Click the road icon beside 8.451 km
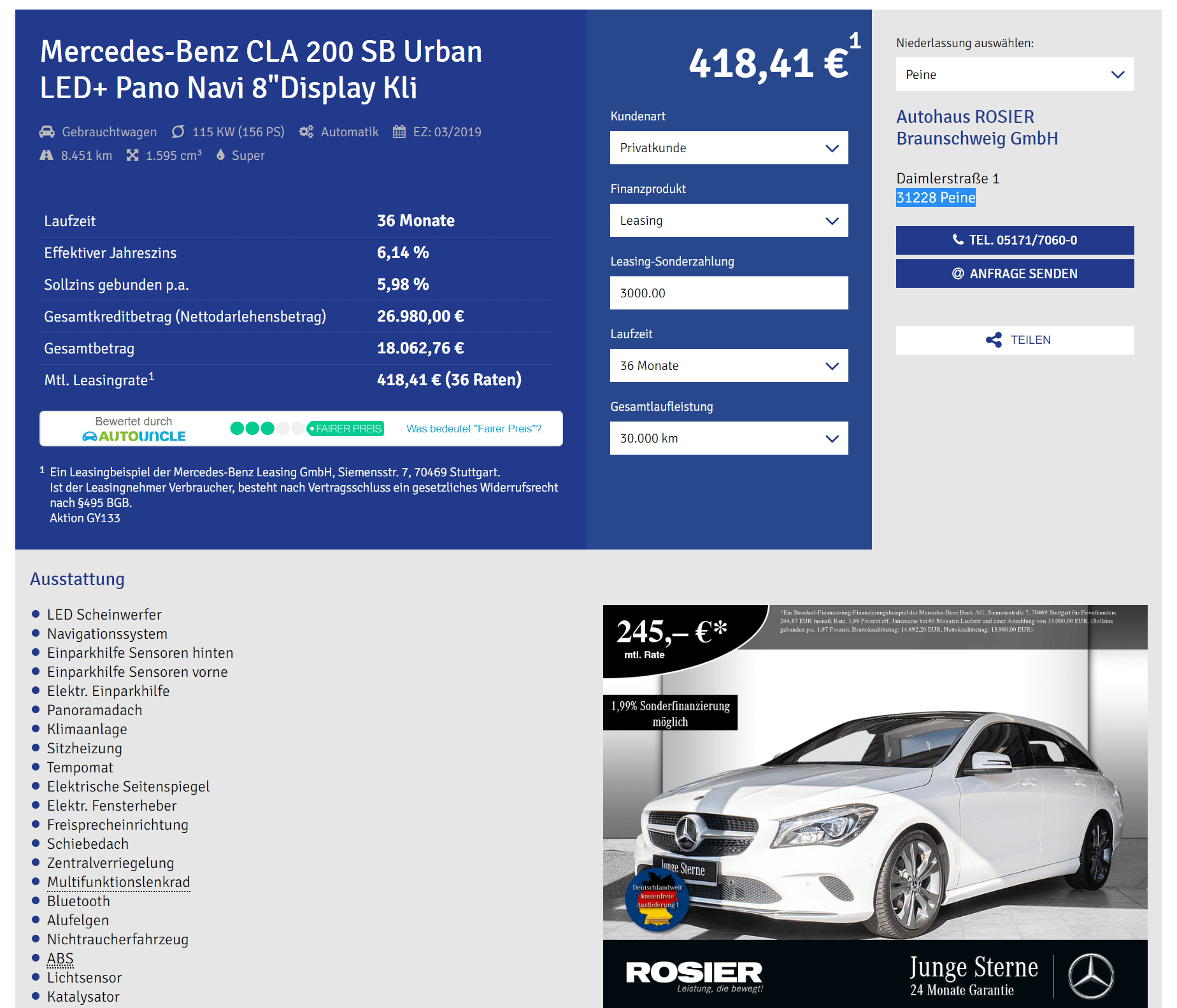The width and height of the screenshot is (1177, 1008). [46, 155]
